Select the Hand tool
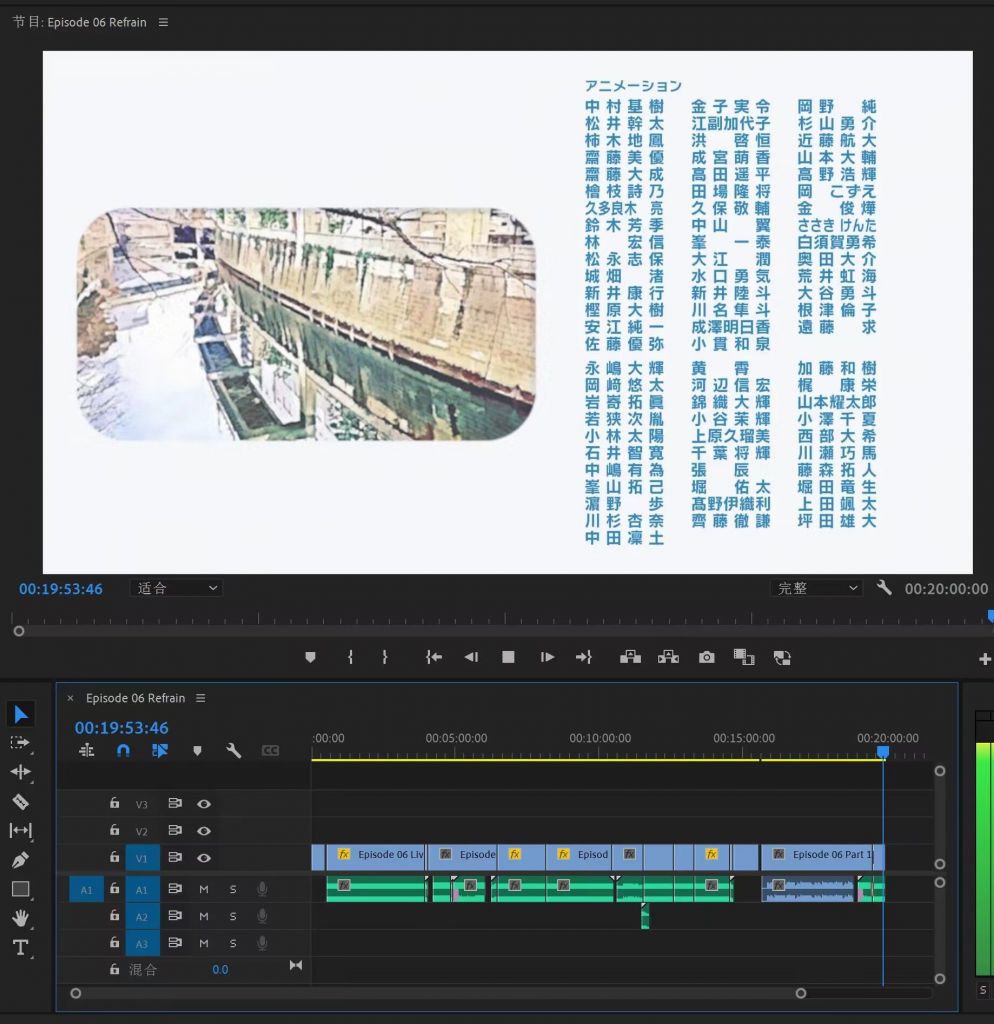 [20, 918]
